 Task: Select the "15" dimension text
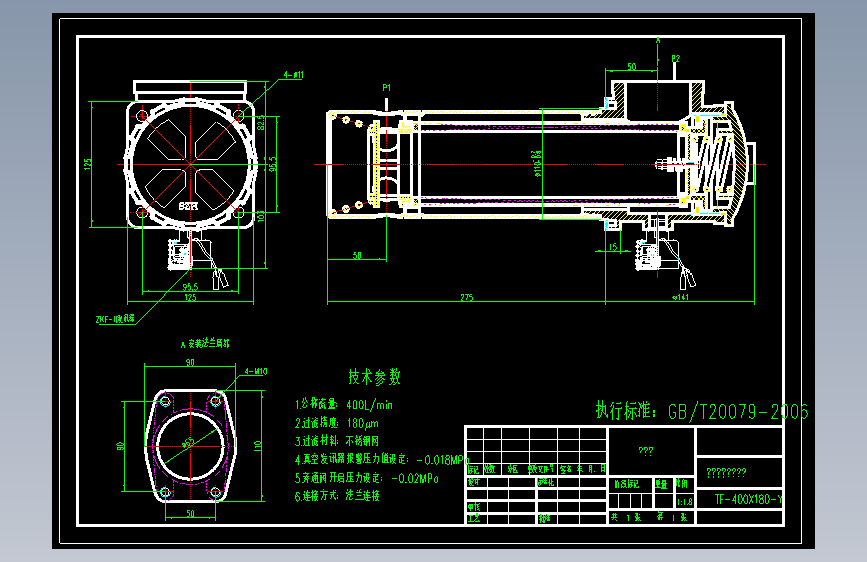(613, 247)
